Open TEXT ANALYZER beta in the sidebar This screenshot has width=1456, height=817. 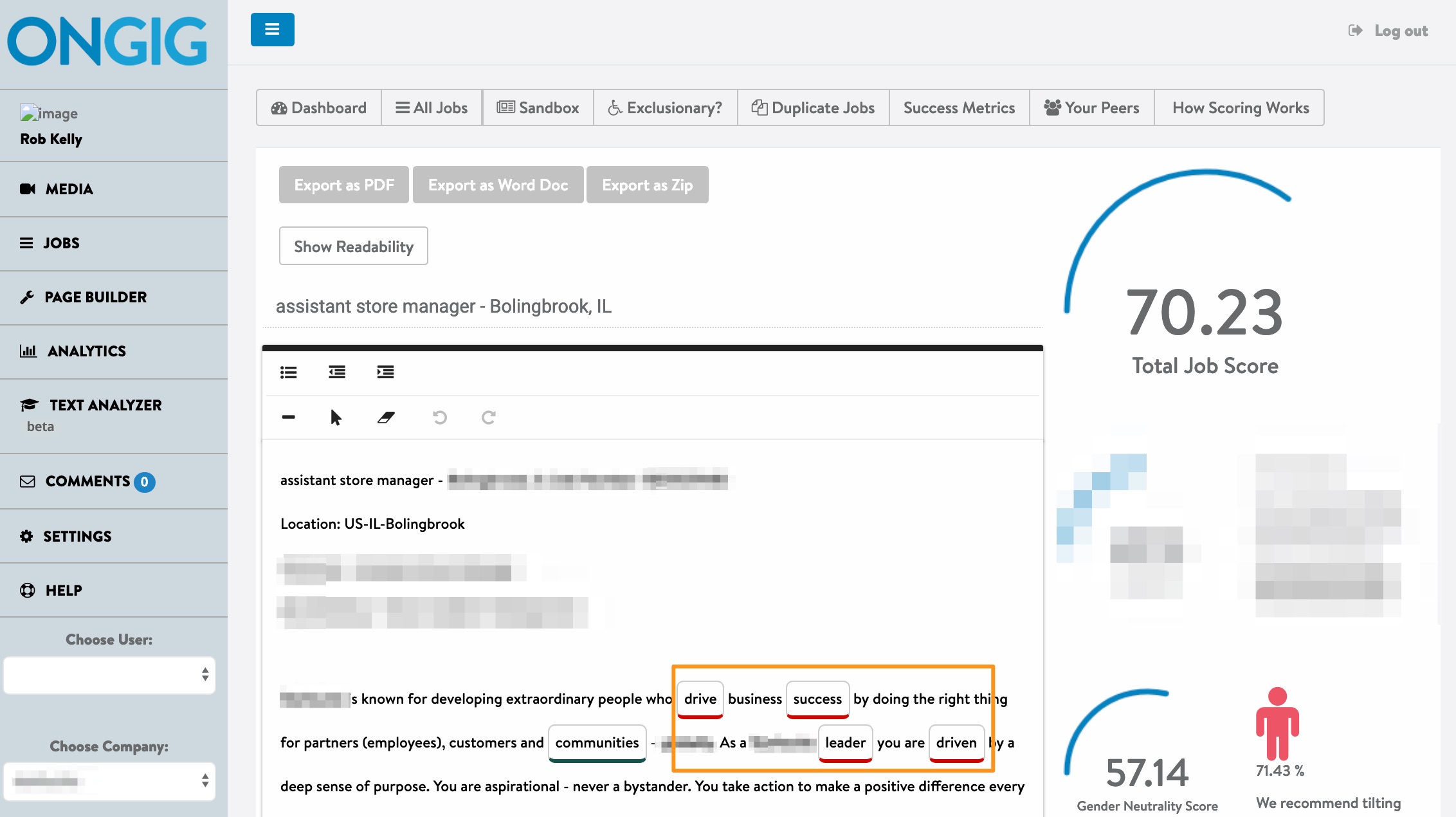click(x=114, y=416)
